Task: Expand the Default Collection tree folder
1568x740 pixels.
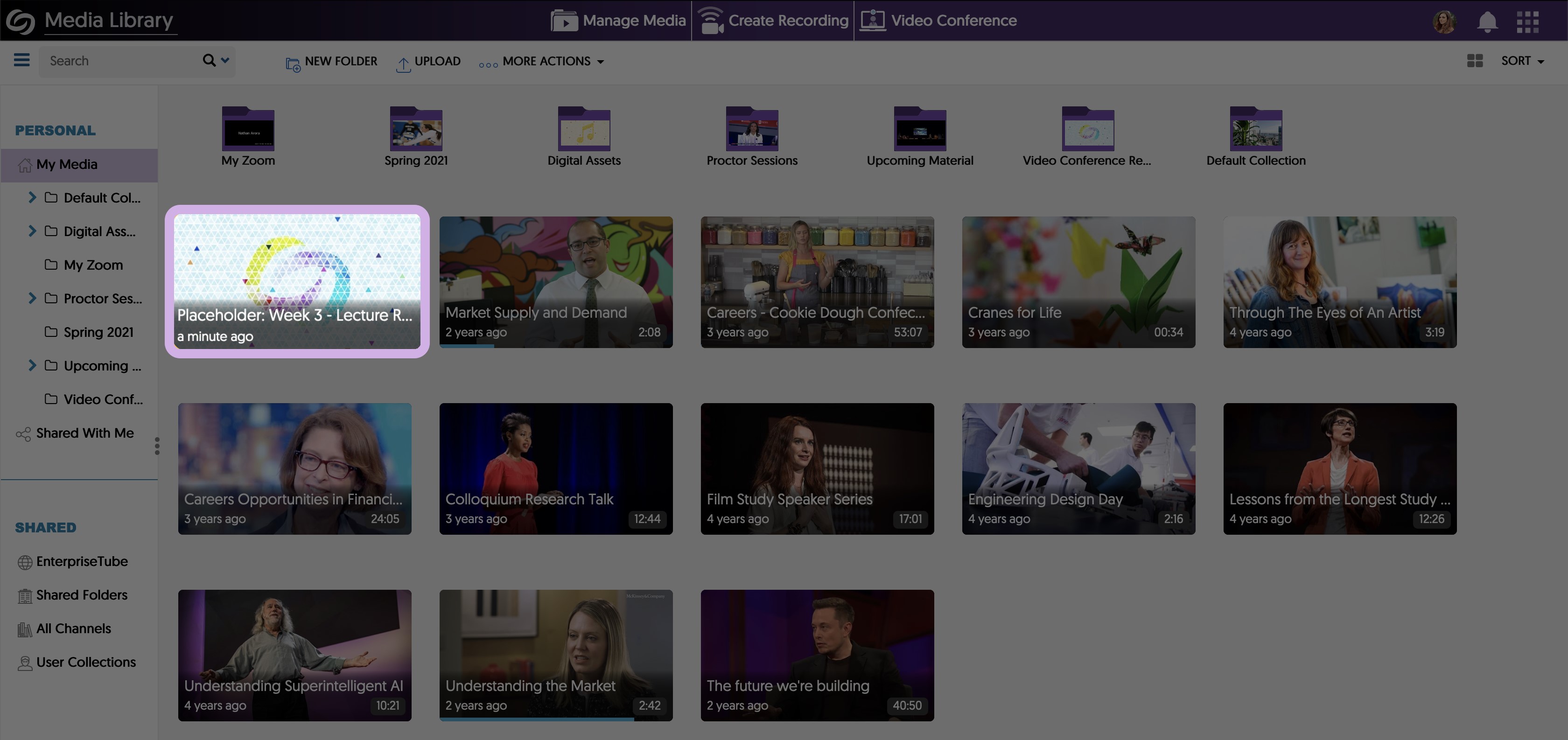Action: (32, 197)
